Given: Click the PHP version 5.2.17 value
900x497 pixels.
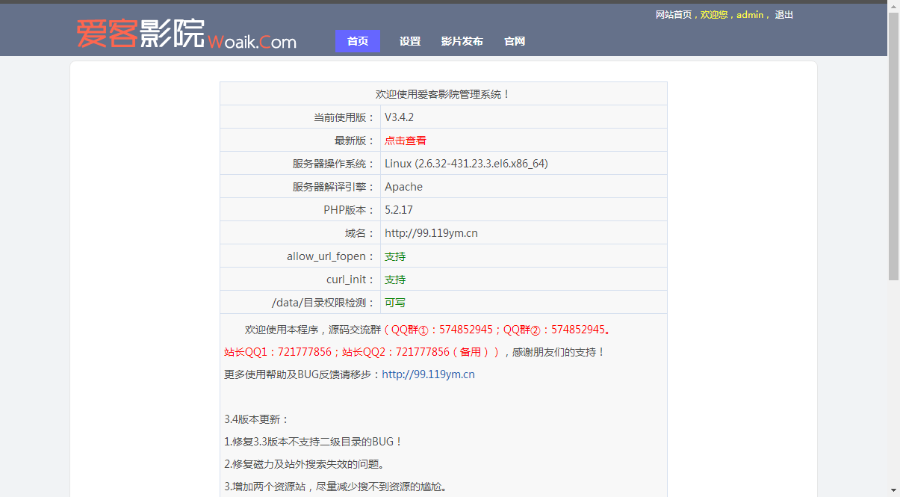Looking at the screenshot, I should tap(398, 210).
